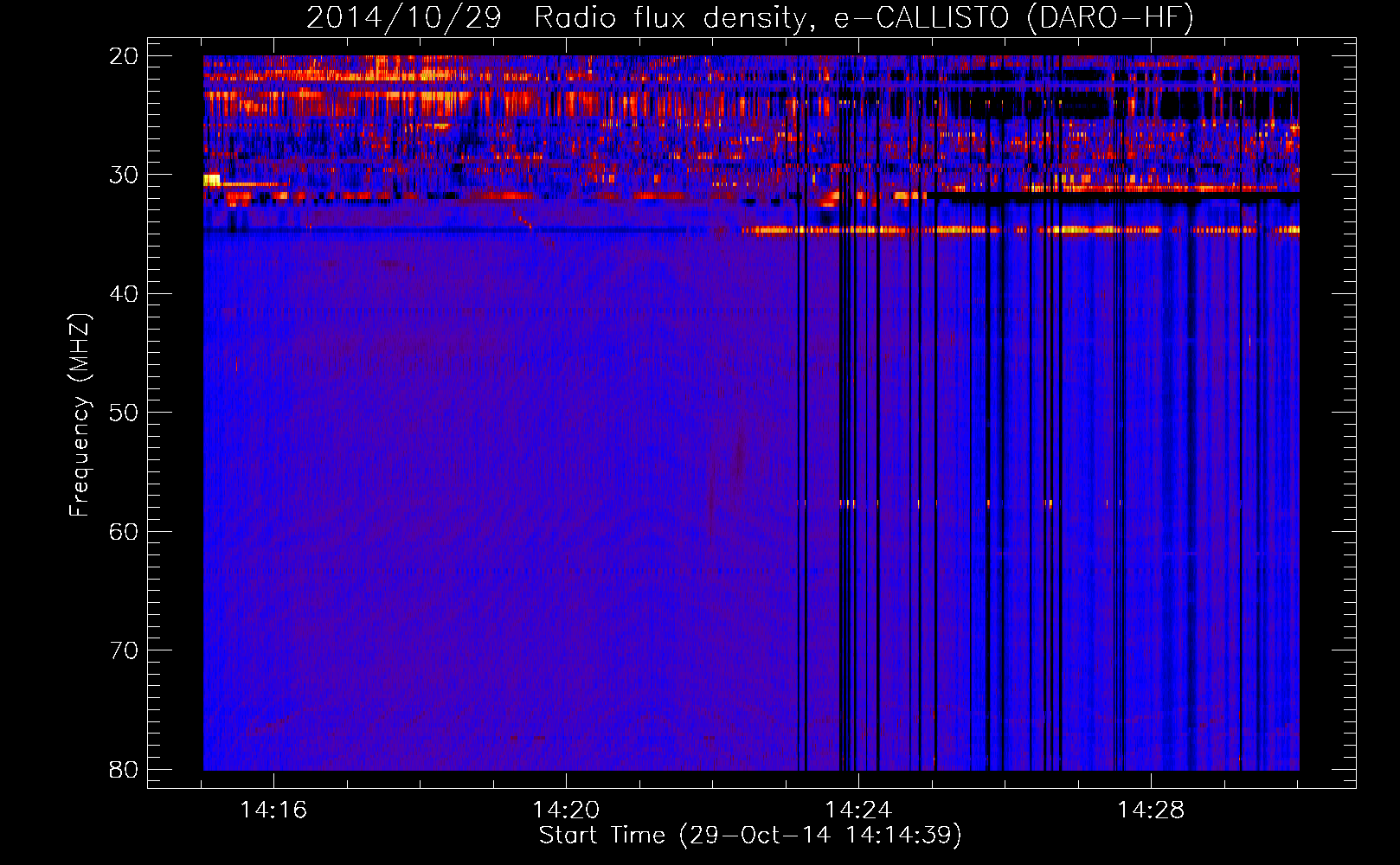Click the date '2014/10/29' in the title

click(x=404, y=18)
